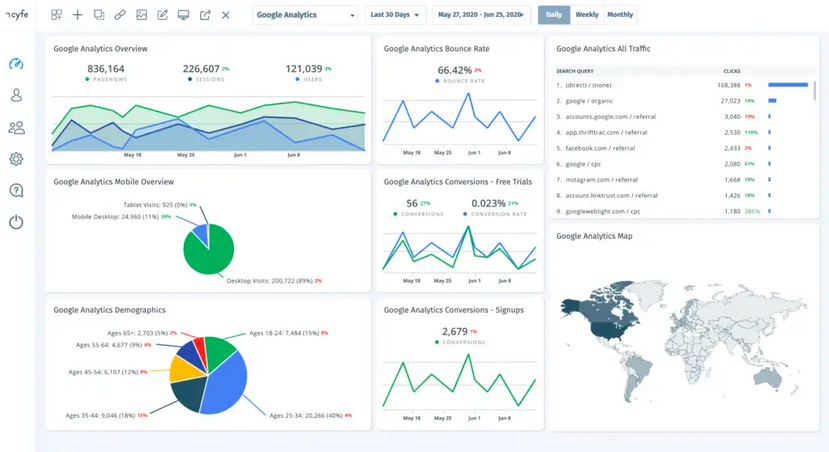
Task: Open the settings gear sidebar icon
Action: (16, 159)
